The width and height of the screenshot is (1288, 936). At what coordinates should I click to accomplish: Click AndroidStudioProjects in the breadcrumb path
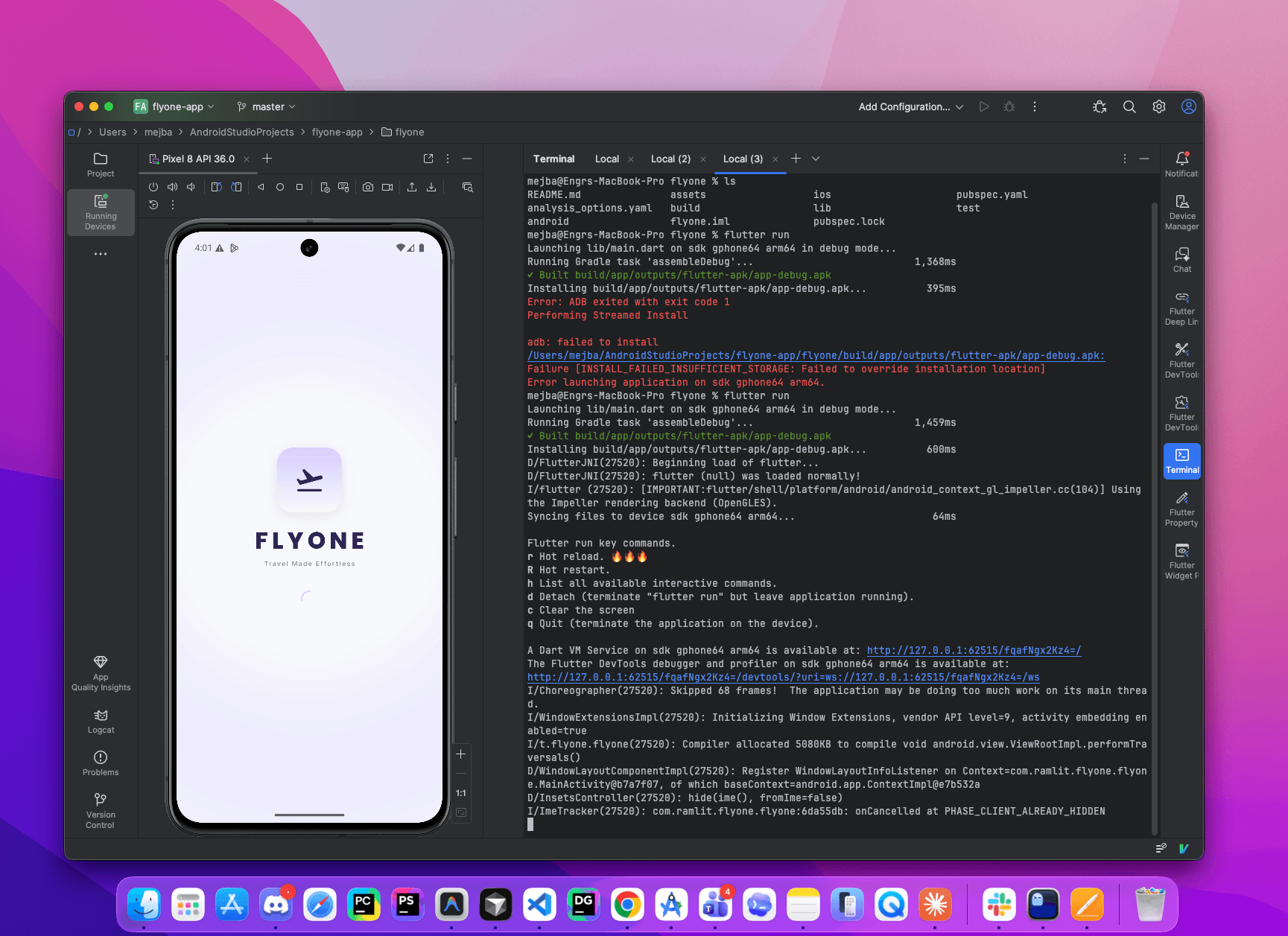241,132
